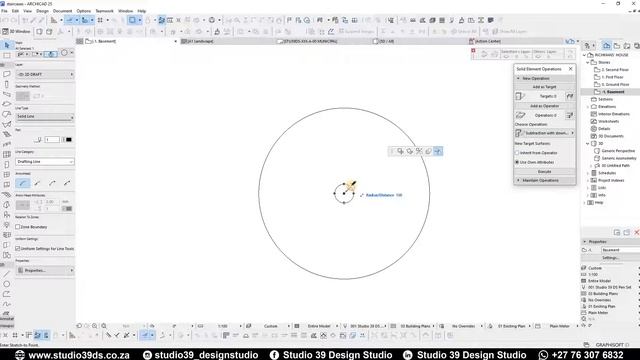Click the Project Map icon in Navigator
This screenshot has height=360, width=640.
tap(607, 46)
